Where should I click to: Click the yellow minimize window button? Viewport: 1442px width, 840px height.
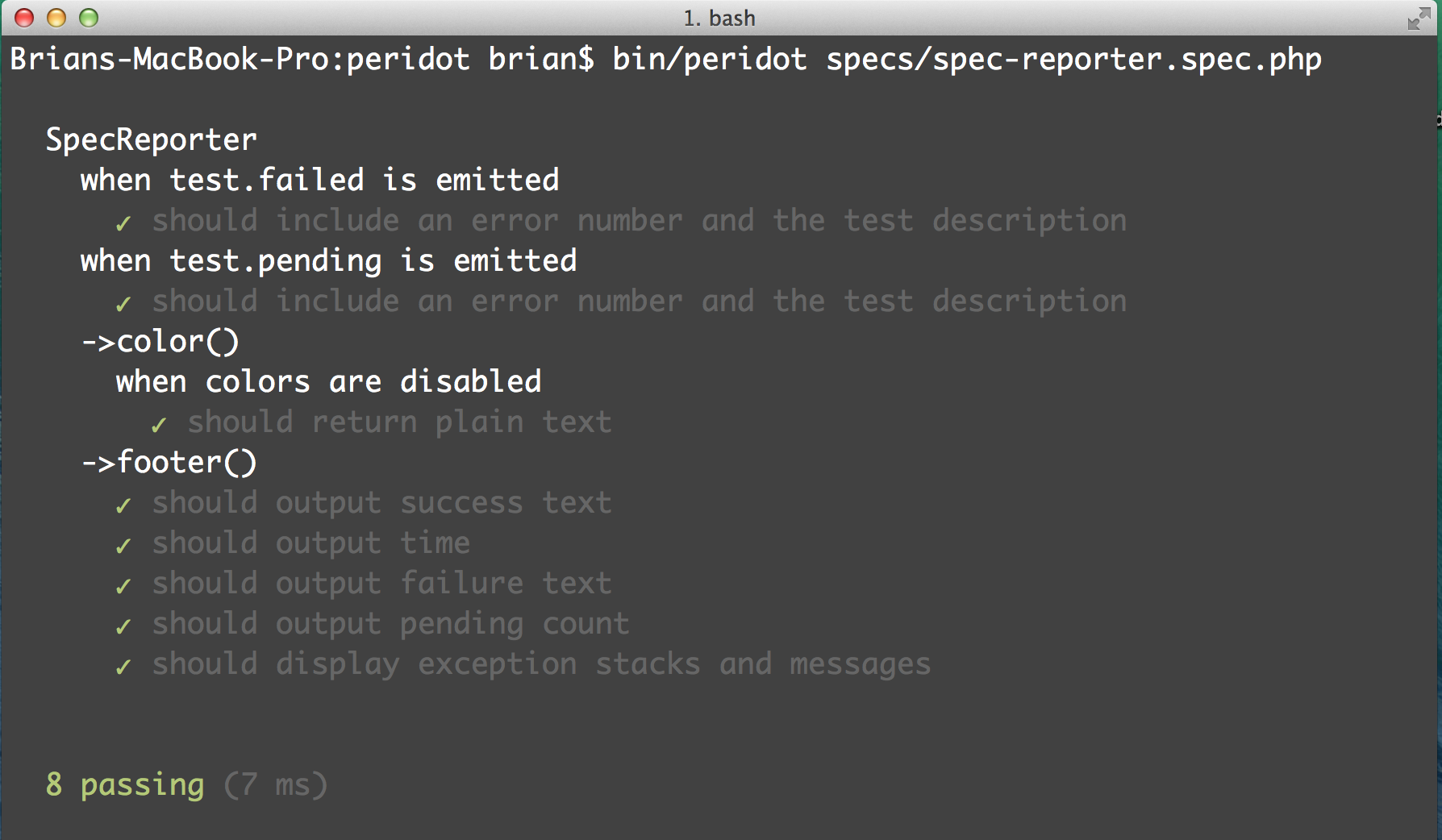coord(56,18)
